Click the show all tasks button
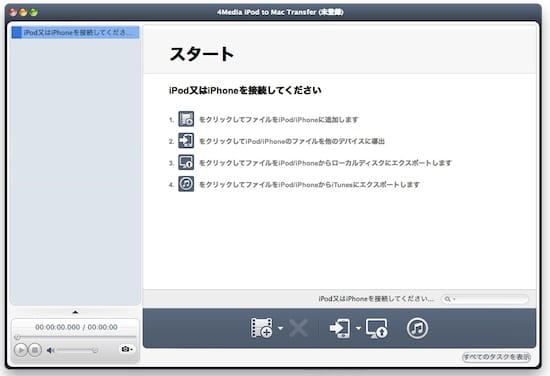Image resolution: width=550 pixels, height=376 pixels. (x=496, y=357)
